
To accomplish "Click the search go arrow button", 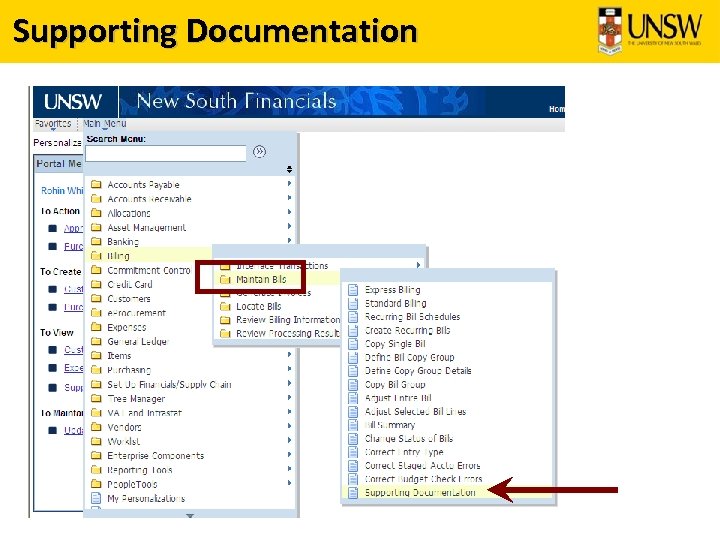I will pyautogui.click(x=259, y=152).
